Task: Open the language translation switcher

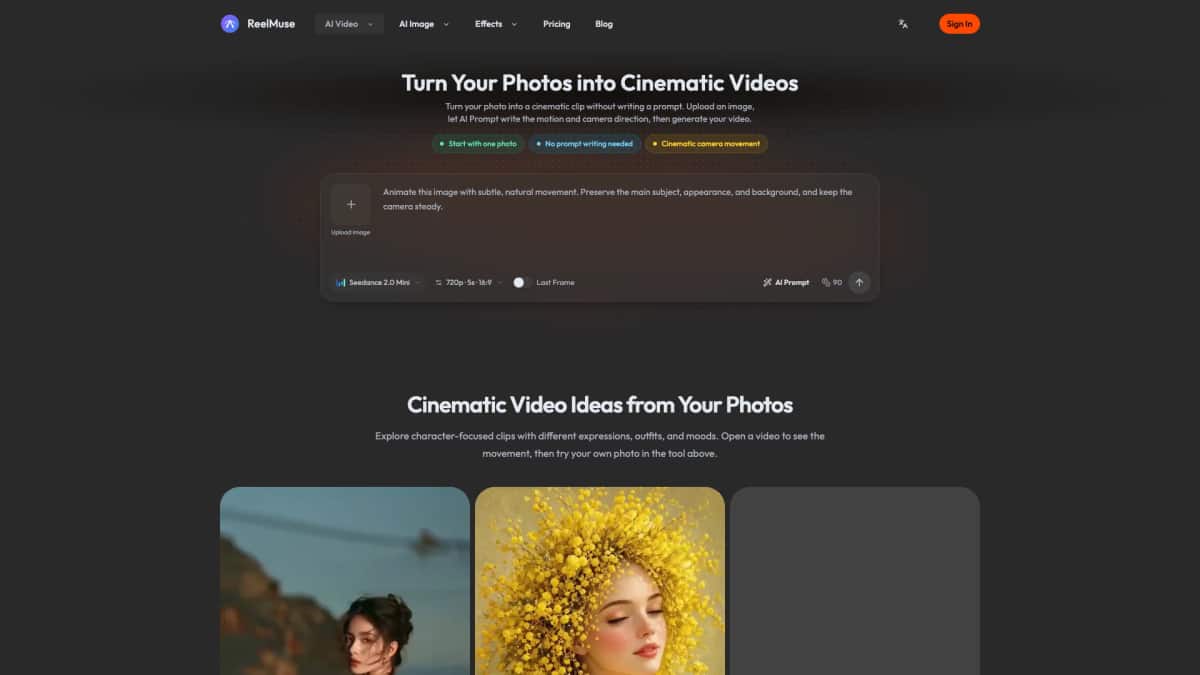Action: pos(903,24)
